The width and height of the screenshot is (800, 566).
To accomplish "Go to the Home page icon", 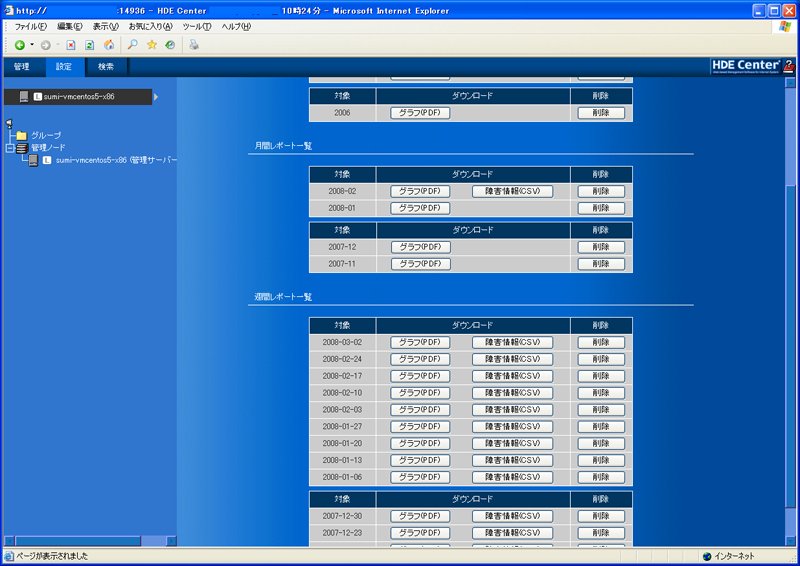I will (x=109, y=45).
